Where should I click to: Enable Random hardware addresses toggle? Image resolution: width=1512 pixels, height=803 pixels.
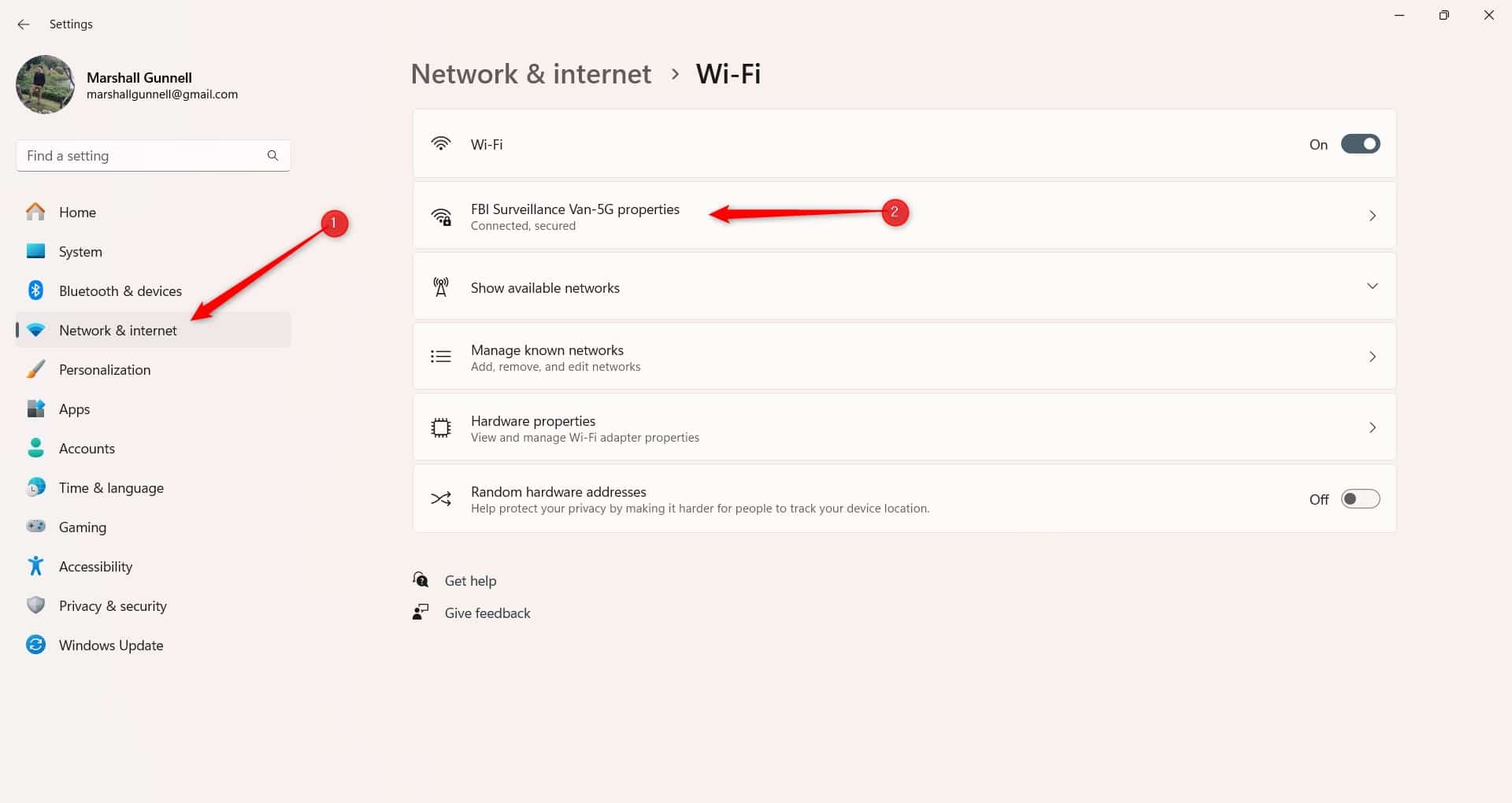tap(1360, 498)
